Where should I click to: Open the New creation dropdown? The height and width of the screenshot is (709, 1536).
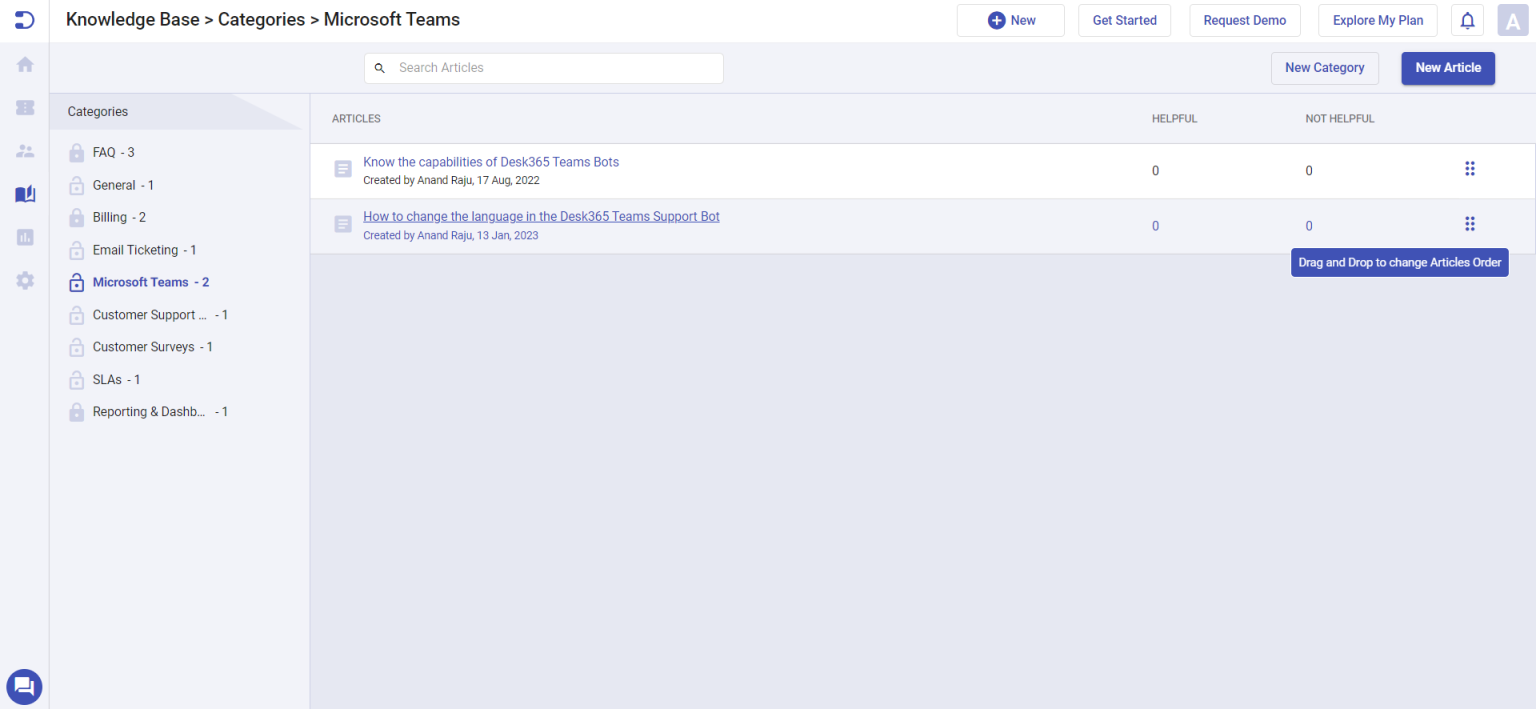[1010, 20]
